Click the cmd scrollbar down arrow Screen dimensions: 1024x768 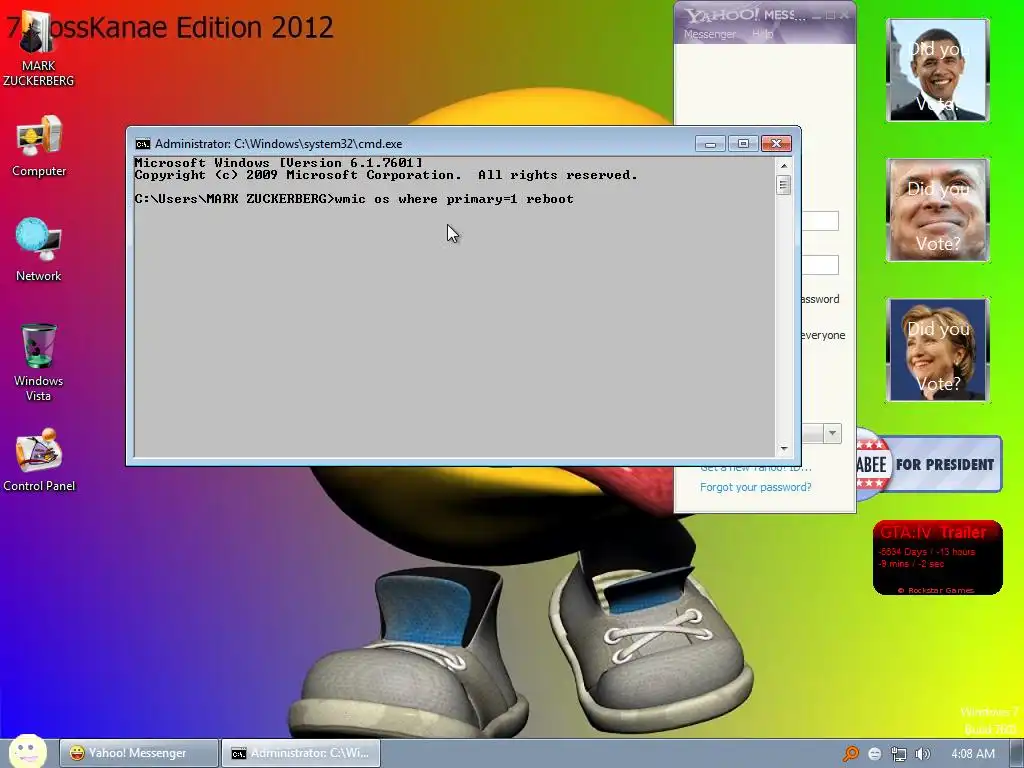click(x=784, y=449)
